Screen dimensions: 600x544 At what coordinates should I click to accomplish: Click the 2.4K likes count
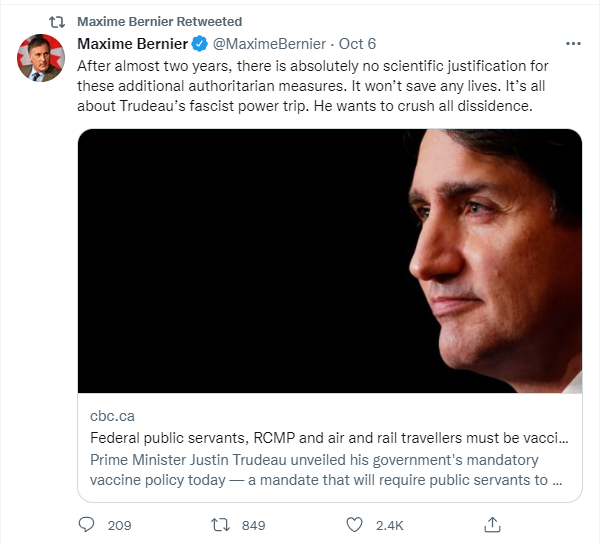[x=388, y=524]
